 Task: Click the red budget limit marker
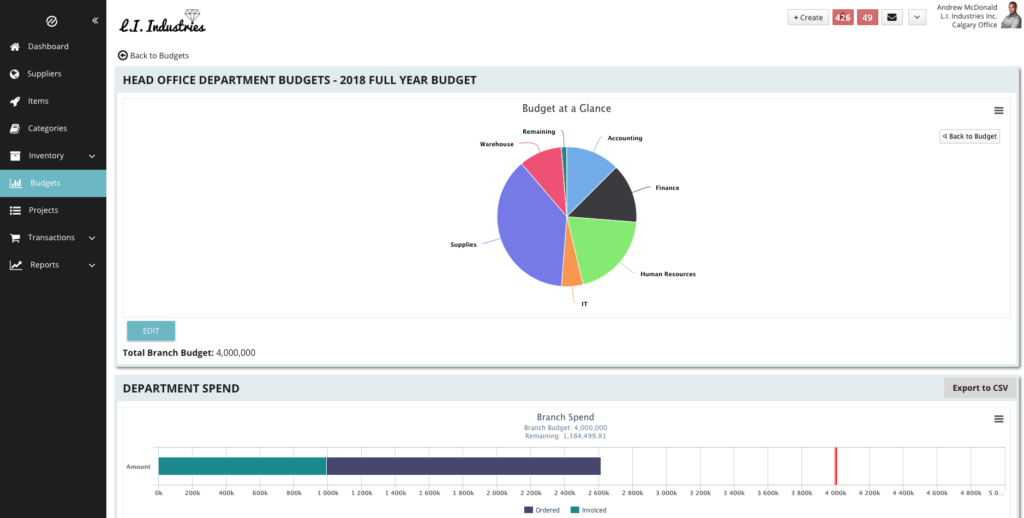pyautogui.click(x=835, y=466)
